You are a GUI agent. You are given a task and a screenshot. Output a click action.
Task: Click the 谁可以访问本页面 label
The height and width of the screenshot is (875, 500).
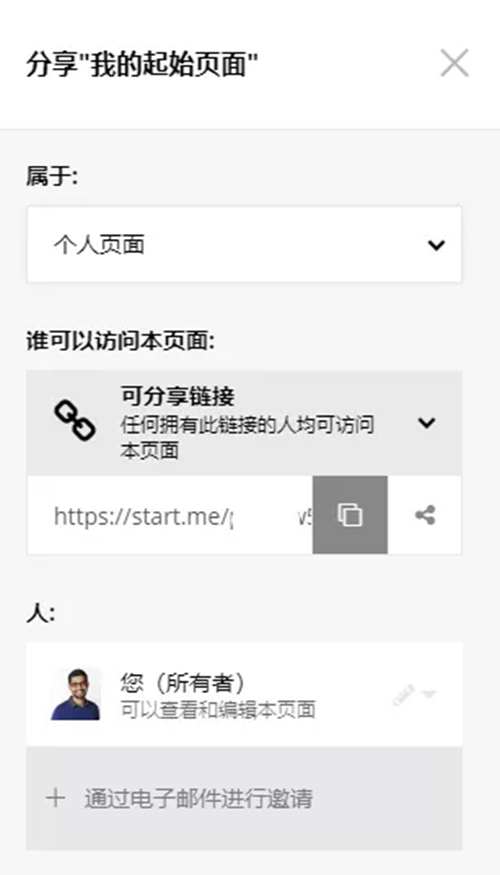121,341
